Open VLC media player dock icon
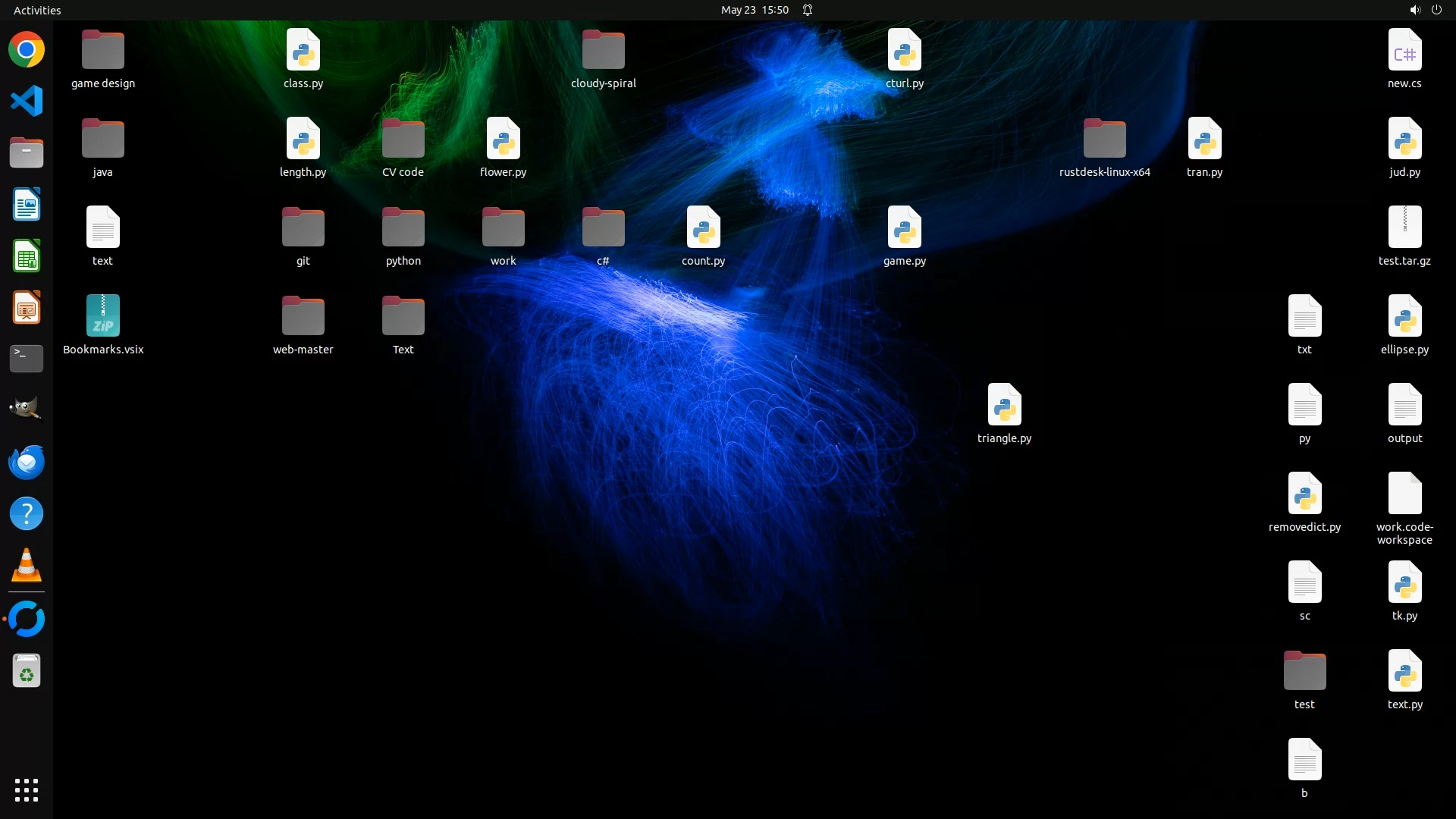The width and height of the screenshot is (1456, 819). (x=27, y=566)
